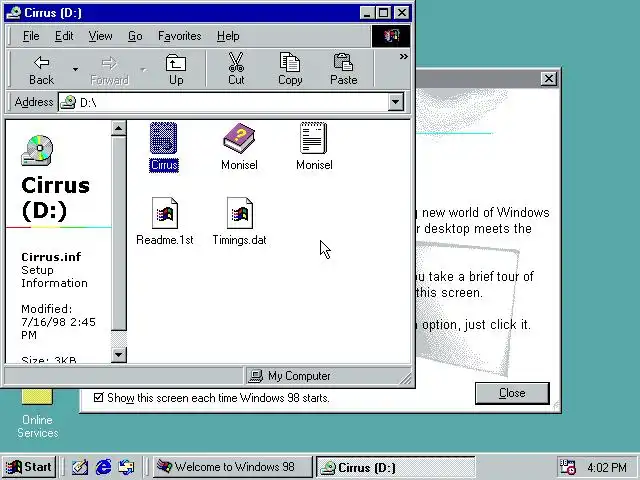Open the View menu
The image size is (640, 480).
(100, 36)
